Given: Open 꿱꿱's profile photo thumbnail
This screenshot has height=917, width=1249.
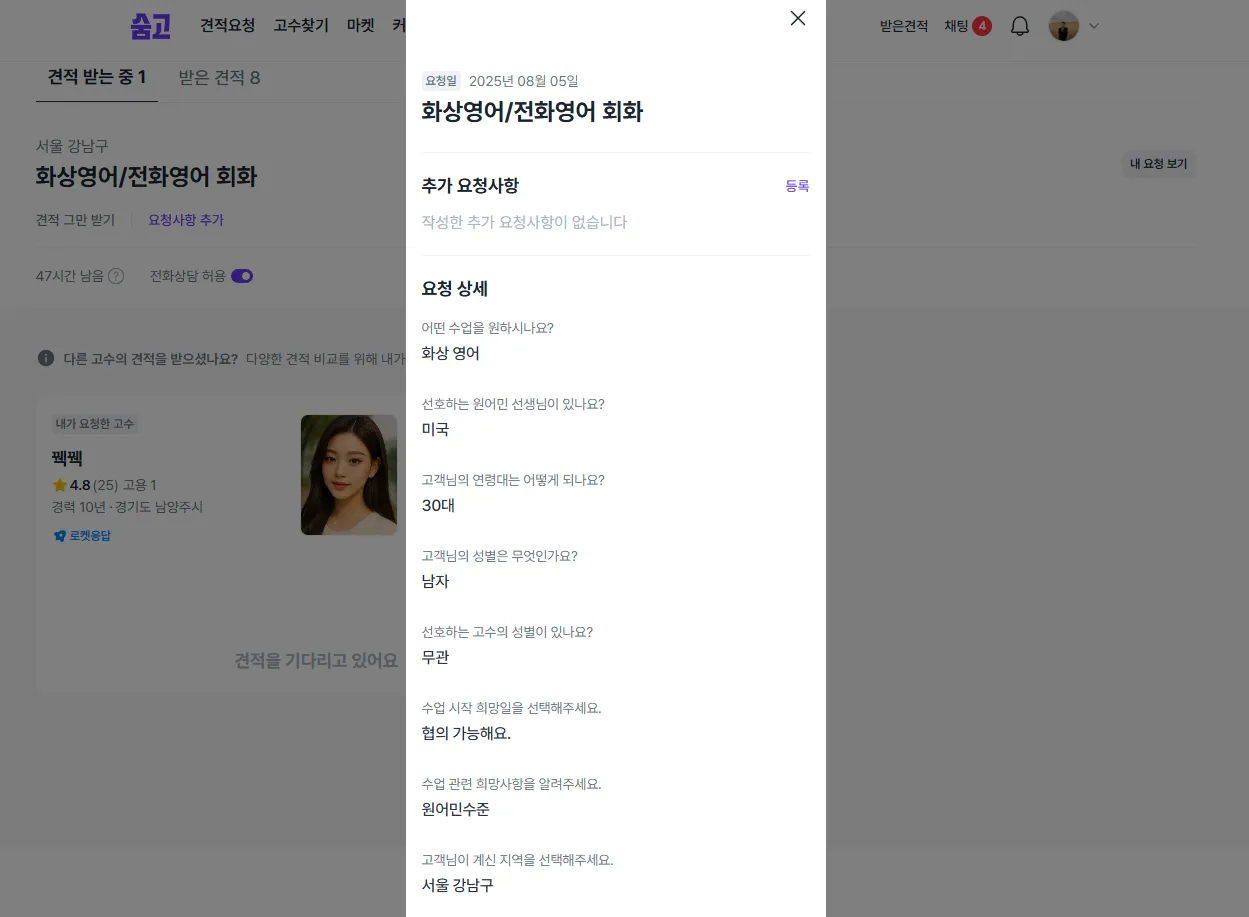Looking at the screenshot, I should [x=349, y=475].
